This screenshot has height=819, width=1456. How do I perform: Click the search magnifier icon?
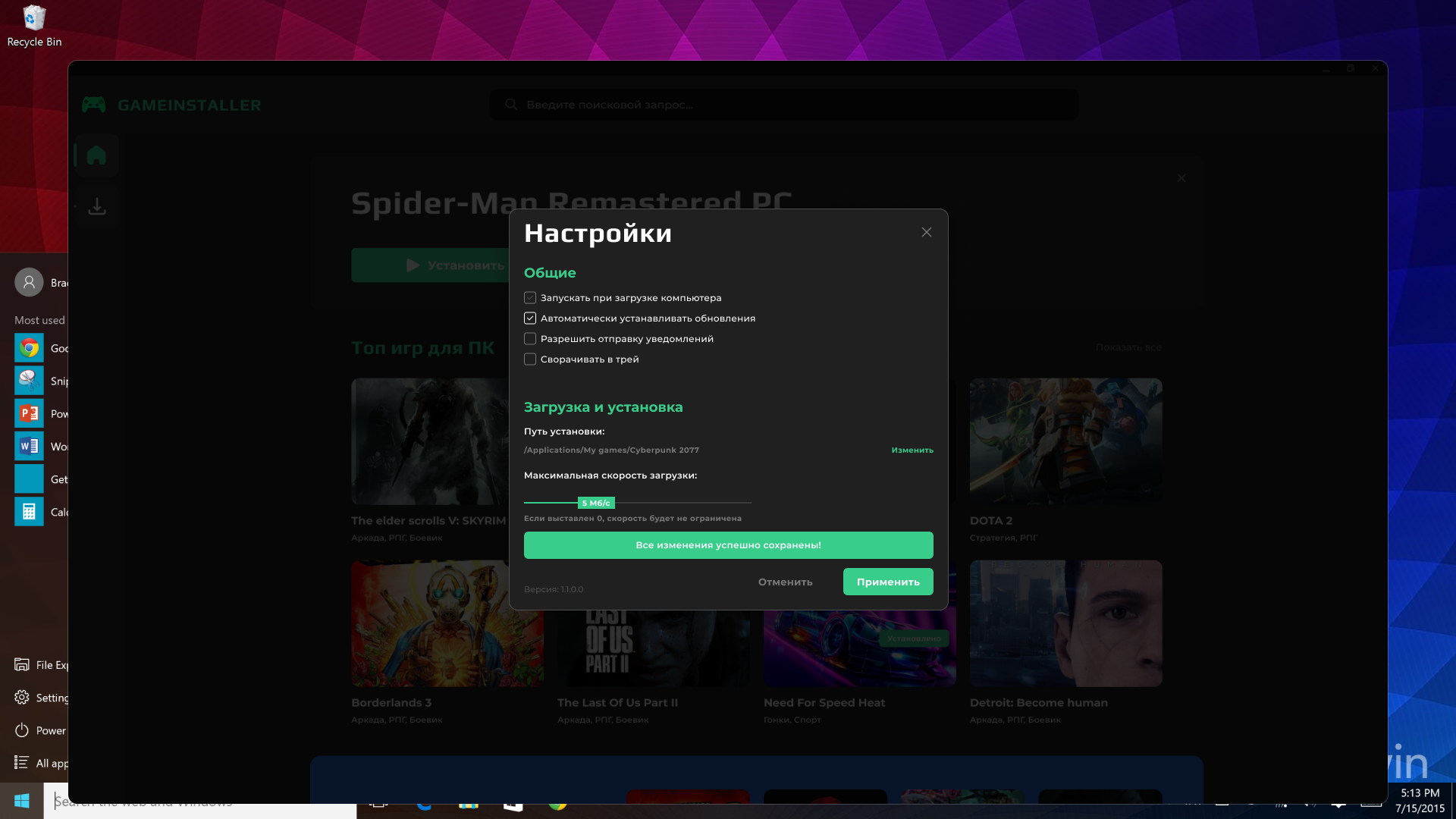pos(511,105)
